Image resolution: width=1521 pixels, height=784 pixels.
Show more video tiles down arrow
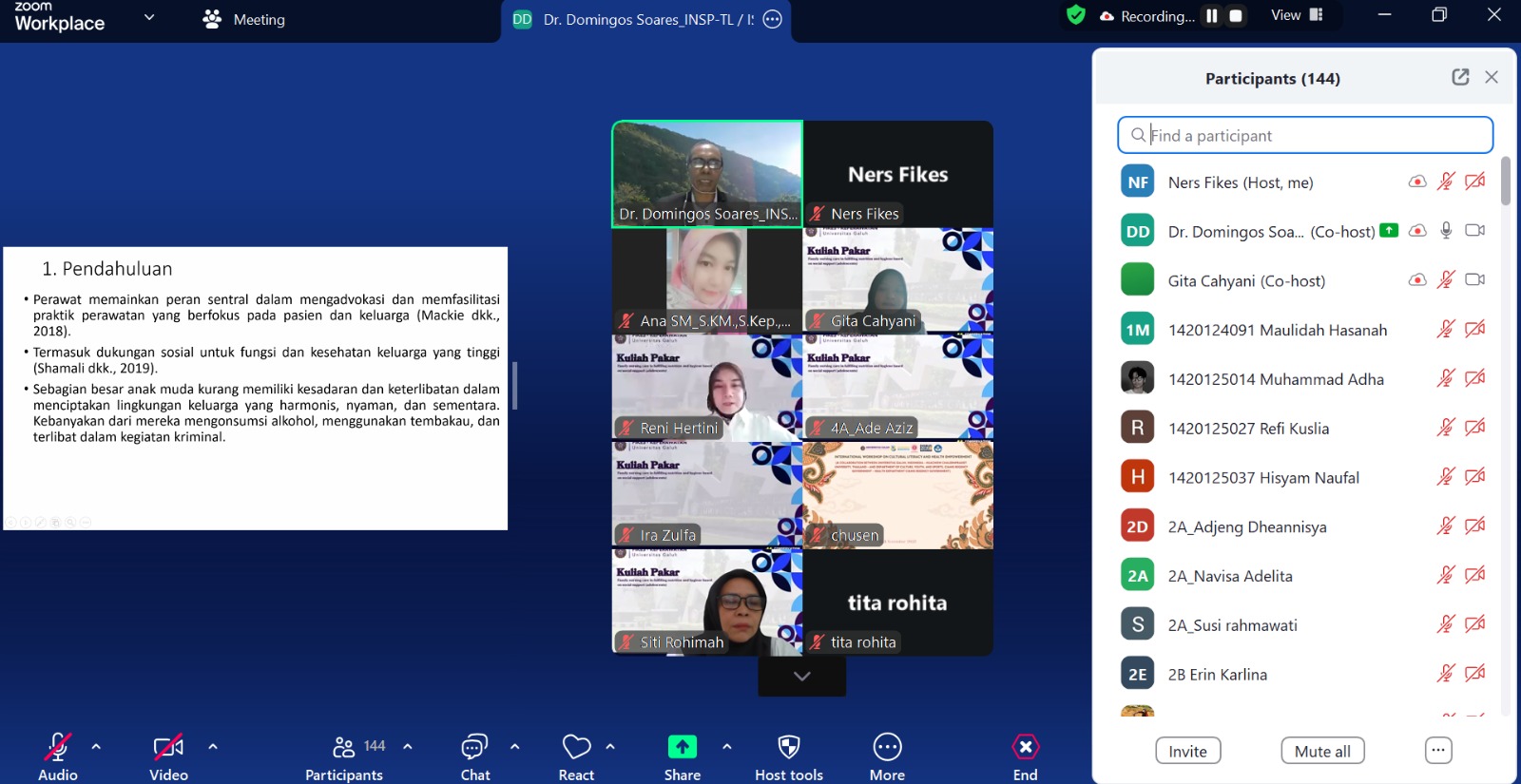pos(801,677)
